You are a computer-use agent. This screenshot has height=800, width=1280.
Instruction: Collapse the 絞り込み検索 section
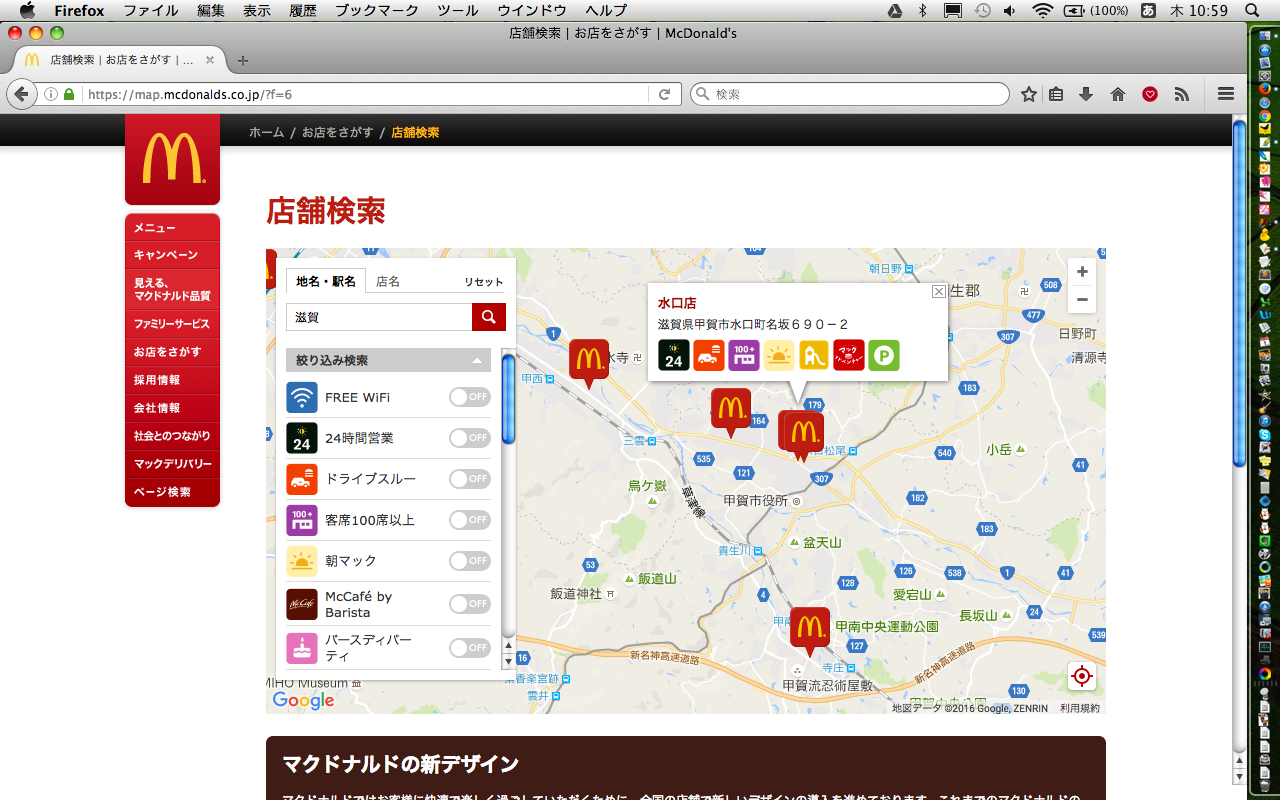(388, 360)
